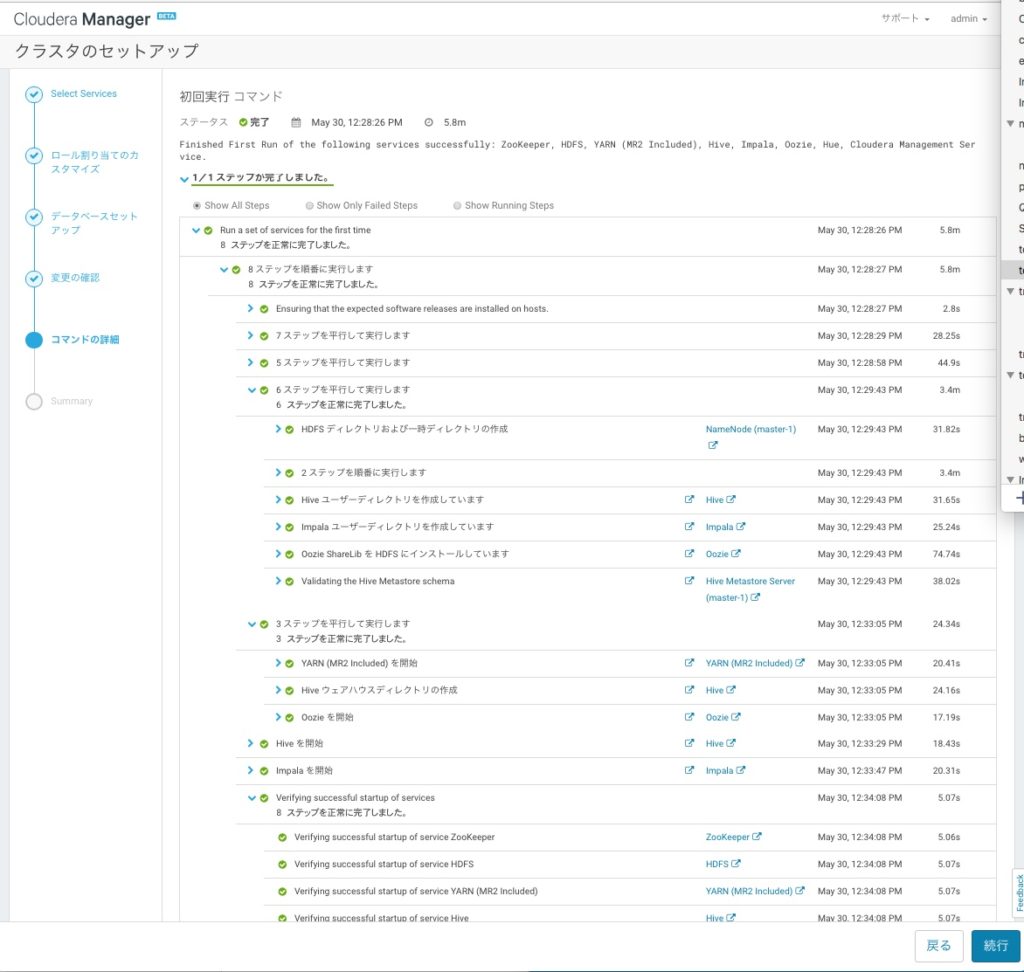Collapse 'Verifying successful startup of services' step
The width and height of the screenshot is (1024, 972).
[x=251, y=798]
